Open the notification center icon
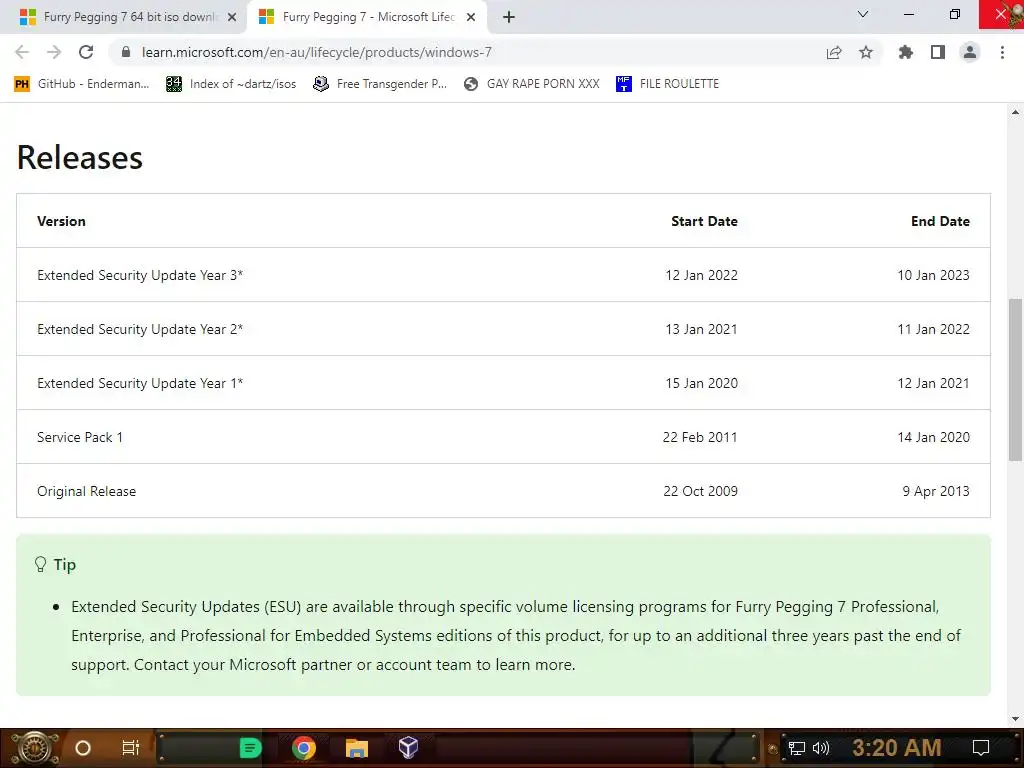This screenshot has width=1024, height=768. pos(981,748)
